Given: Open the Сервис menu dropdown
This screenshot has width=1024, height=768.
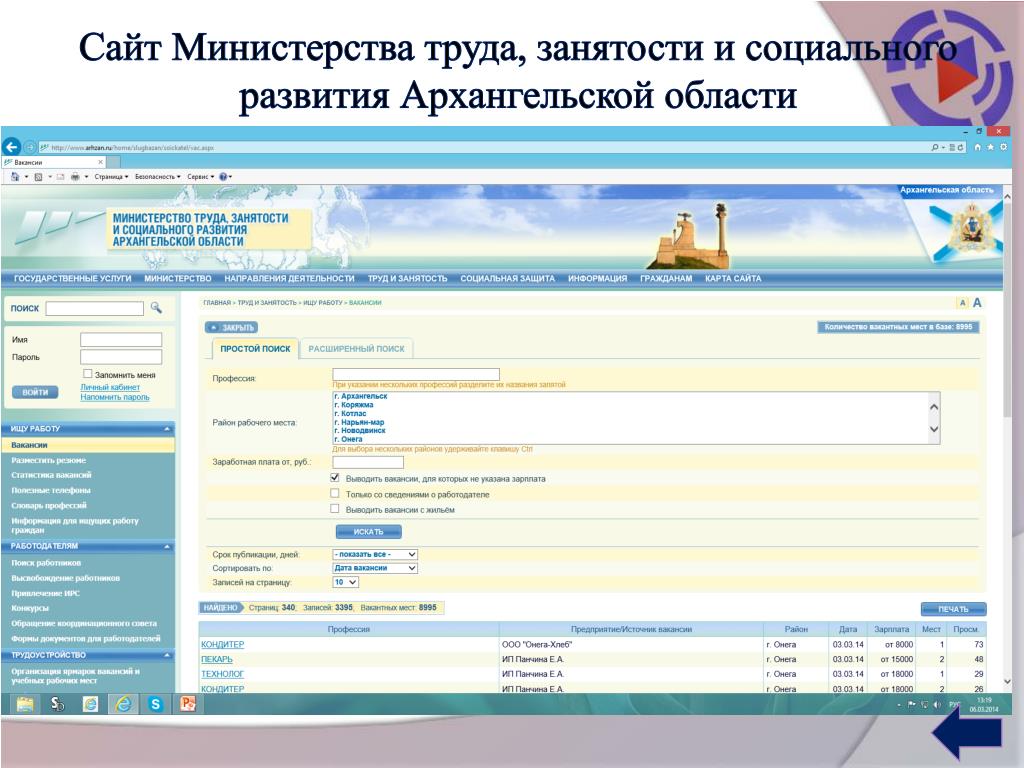Looking at the screenshot, I should (x=200, y=176).
